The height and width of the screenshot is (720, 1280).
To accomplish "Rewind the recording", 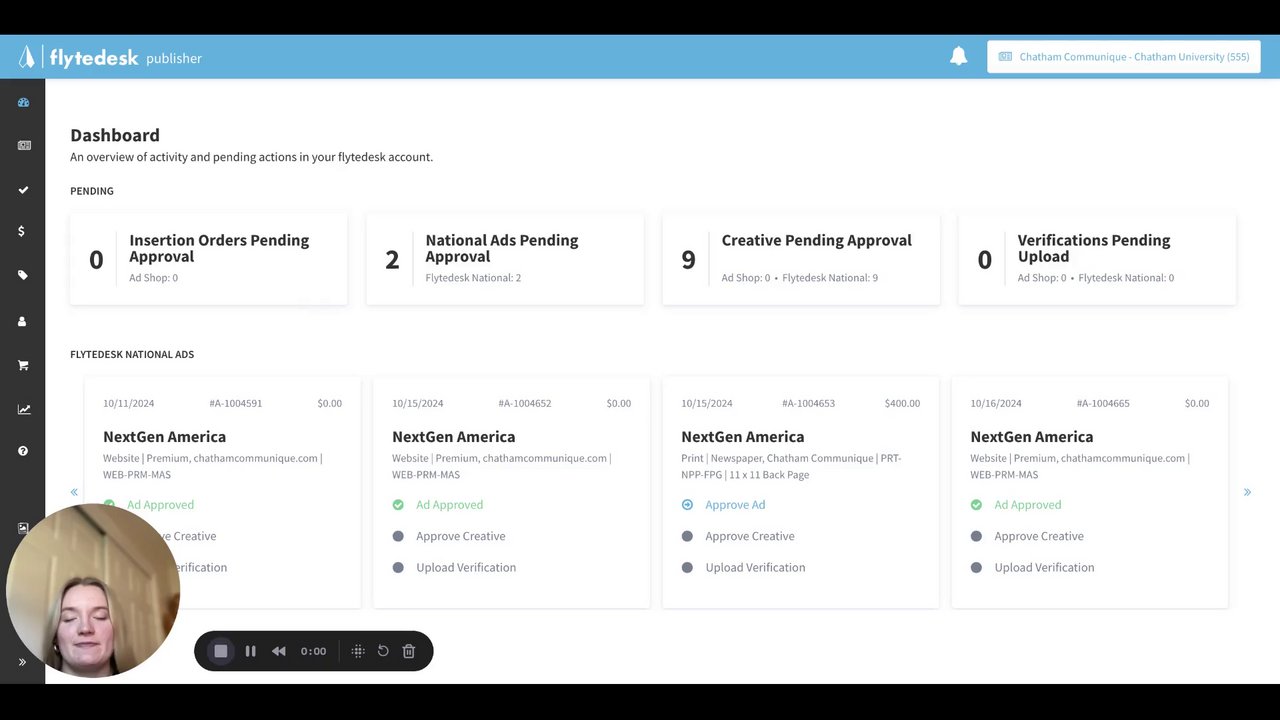I will pos(279,651).
